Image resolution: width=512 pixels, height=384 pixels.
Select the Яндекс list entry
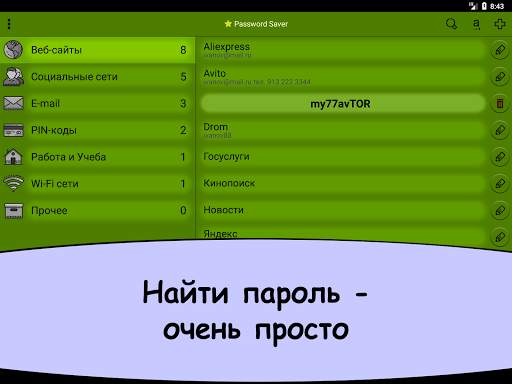(343, 234)
